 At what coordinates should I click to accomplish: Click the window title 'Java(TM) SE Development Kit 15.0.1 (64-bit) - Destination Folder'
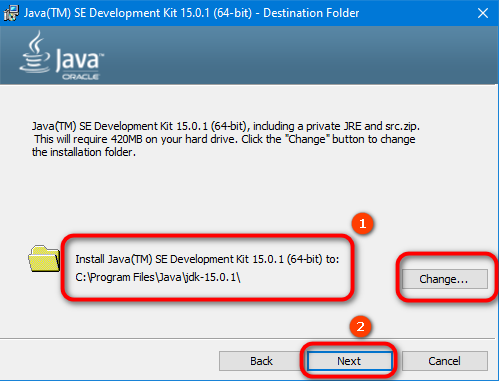tap(191, 13)
